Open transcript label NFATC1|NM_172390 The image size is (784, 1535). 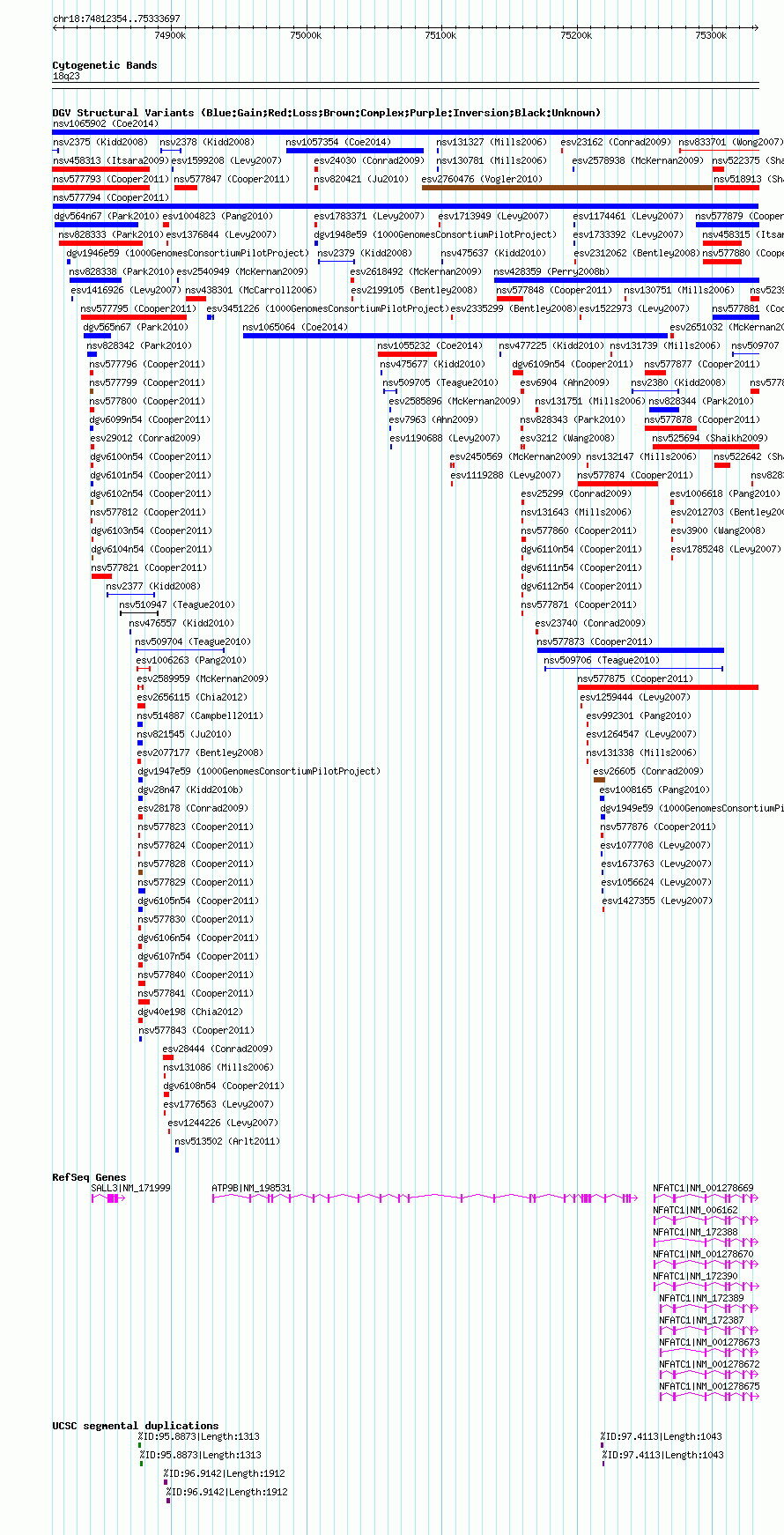[x=696, y=1276]
